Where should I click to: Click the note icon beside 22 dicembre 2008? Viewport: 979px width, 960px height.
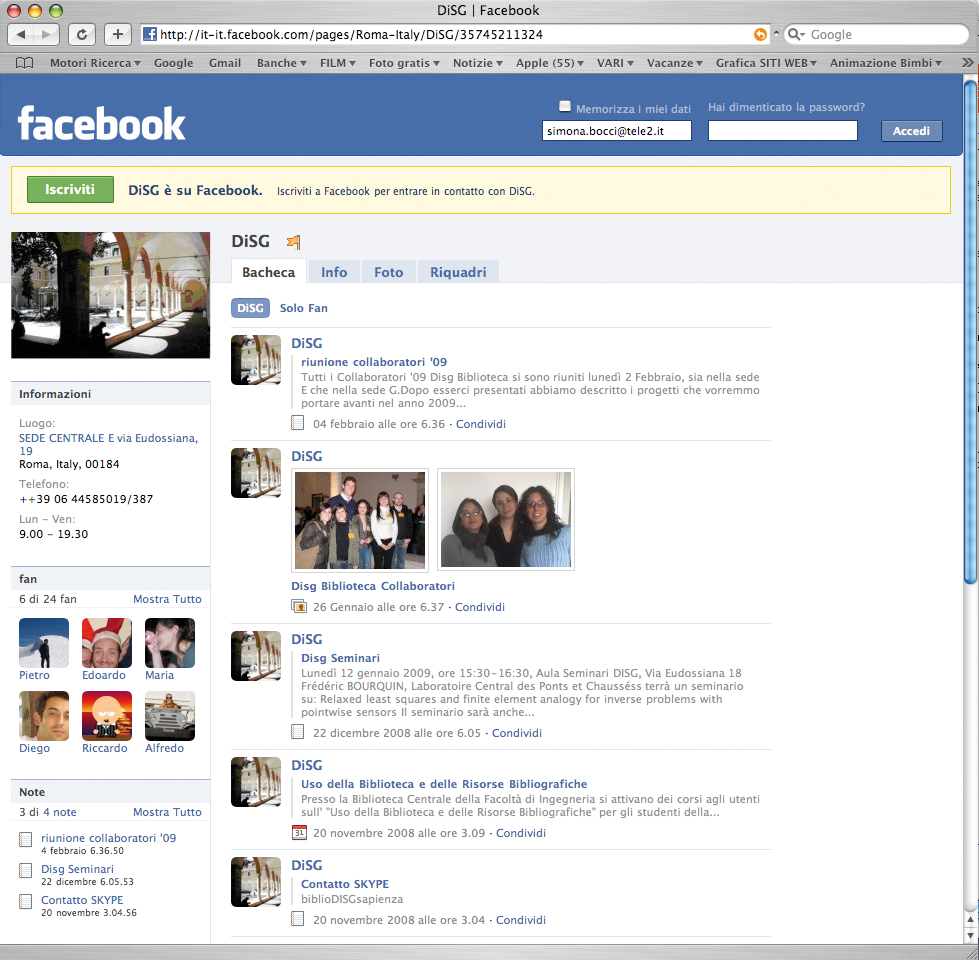pyautogui.click(x=298, y=732)
